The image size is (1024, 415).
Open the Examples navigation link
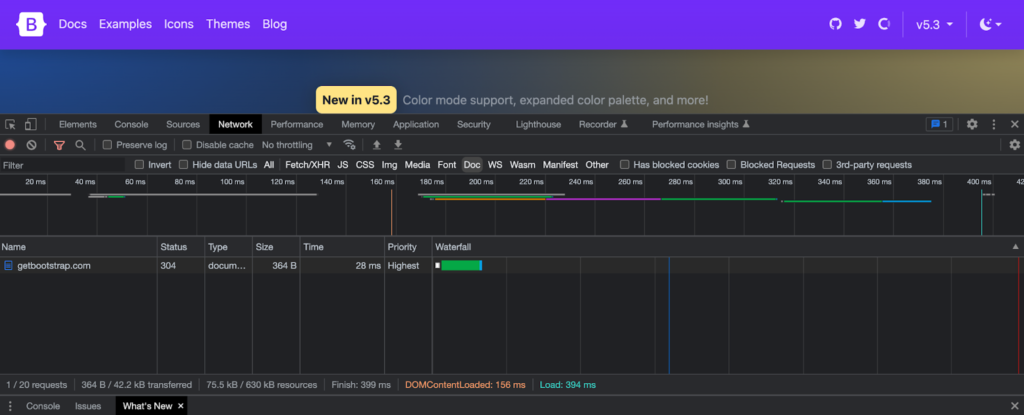[125, 24]
